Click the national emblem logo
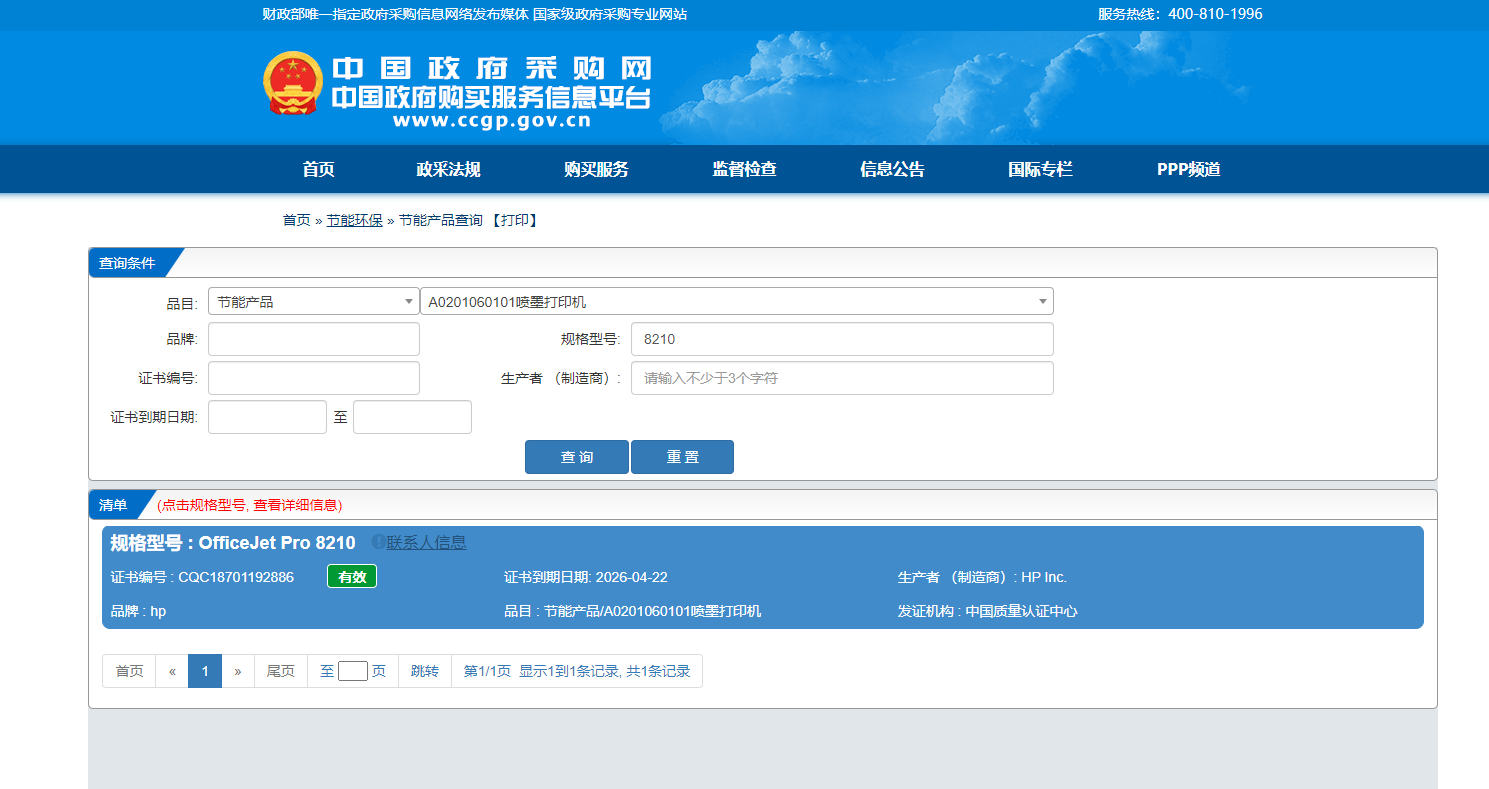This screenshot has width=1489, height=789. [x=294, y=84]
